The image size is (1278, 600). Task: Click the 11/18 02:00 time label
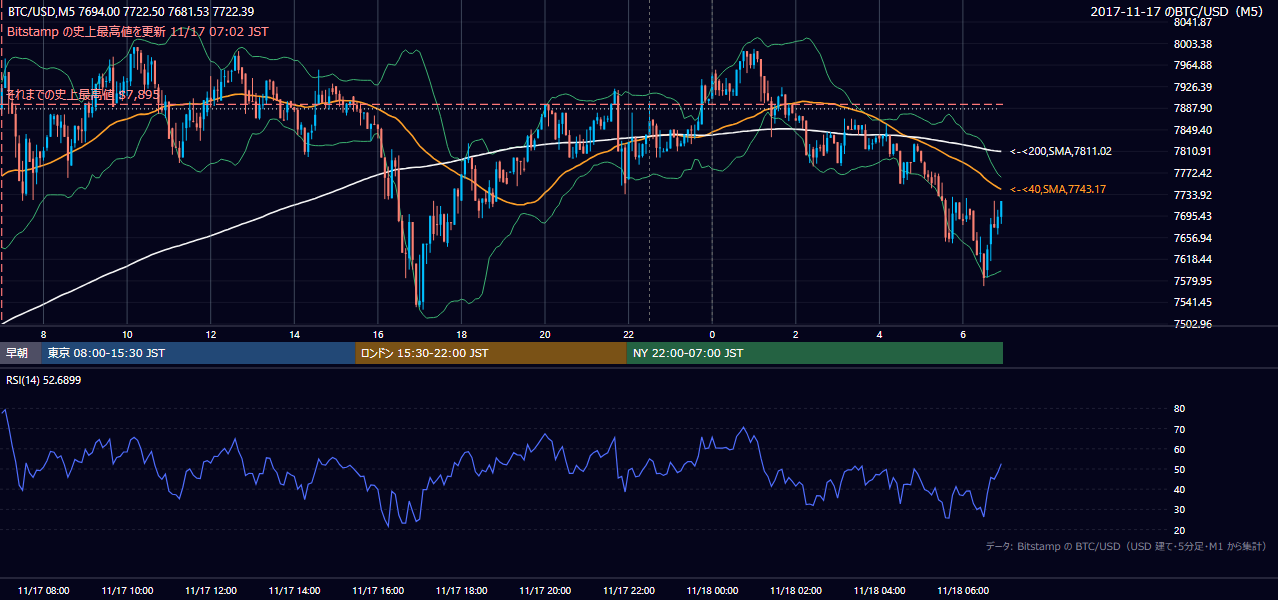[796, 591]
